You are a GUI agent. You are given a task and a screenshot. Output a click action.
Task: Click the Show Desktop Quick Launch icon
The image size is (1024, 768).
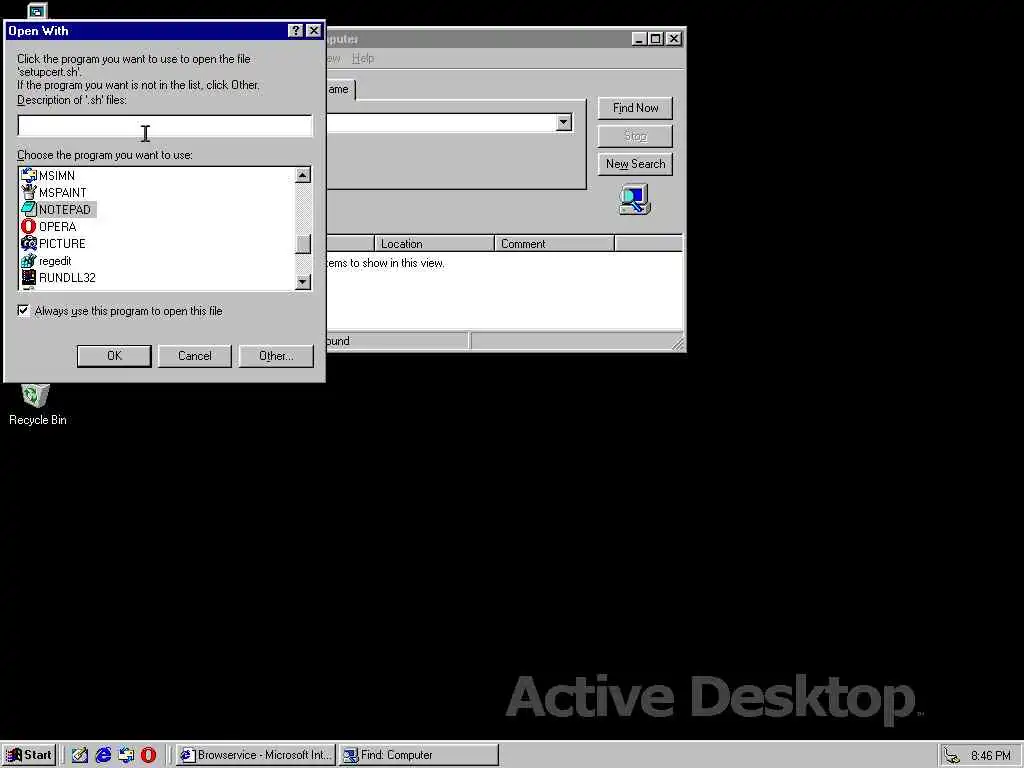80,755
